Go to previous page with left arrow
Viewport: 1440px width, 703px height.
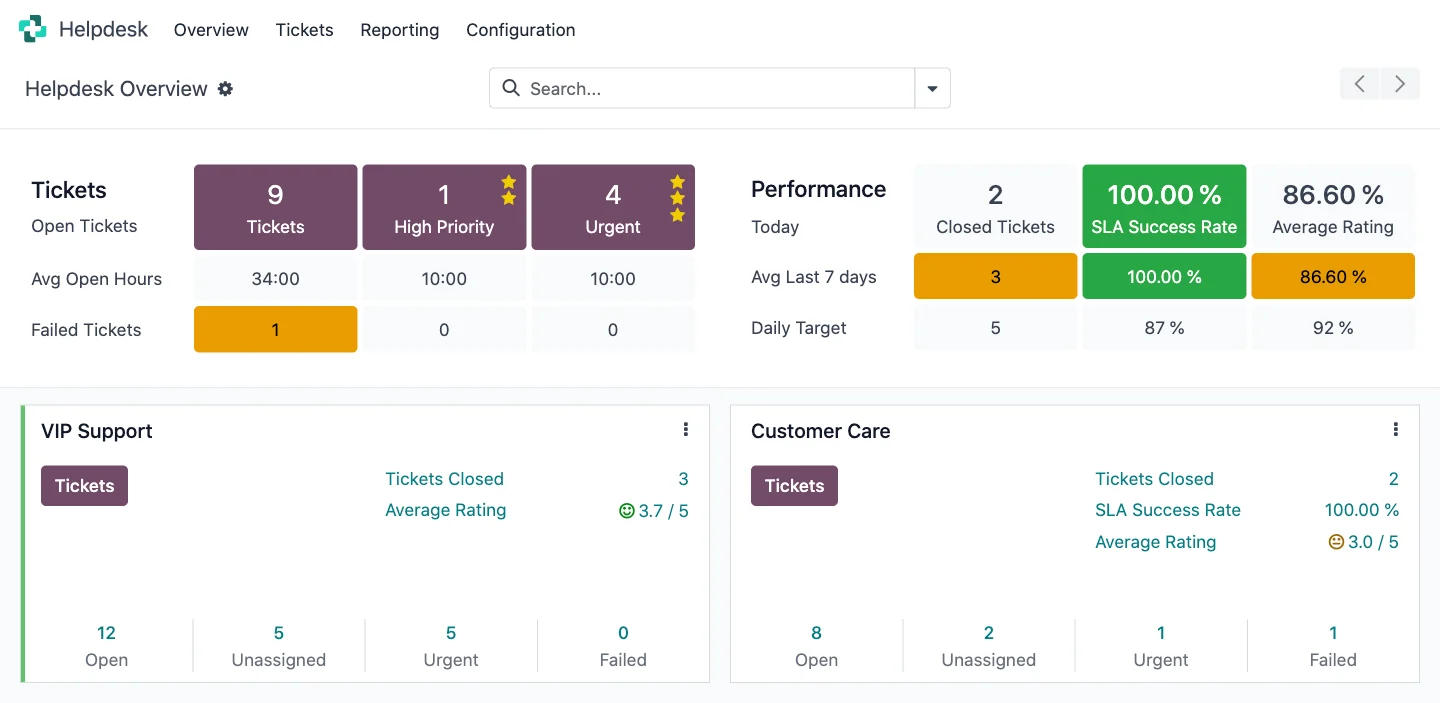(x=1360, y=84)
